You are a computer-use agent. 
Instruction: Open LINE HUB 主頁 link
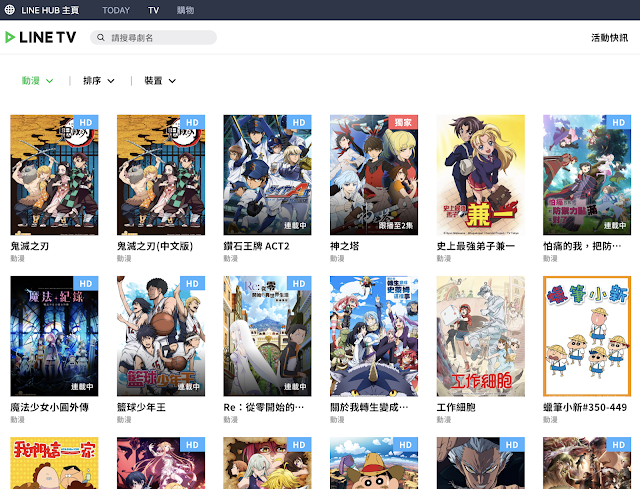click(50, 10)
